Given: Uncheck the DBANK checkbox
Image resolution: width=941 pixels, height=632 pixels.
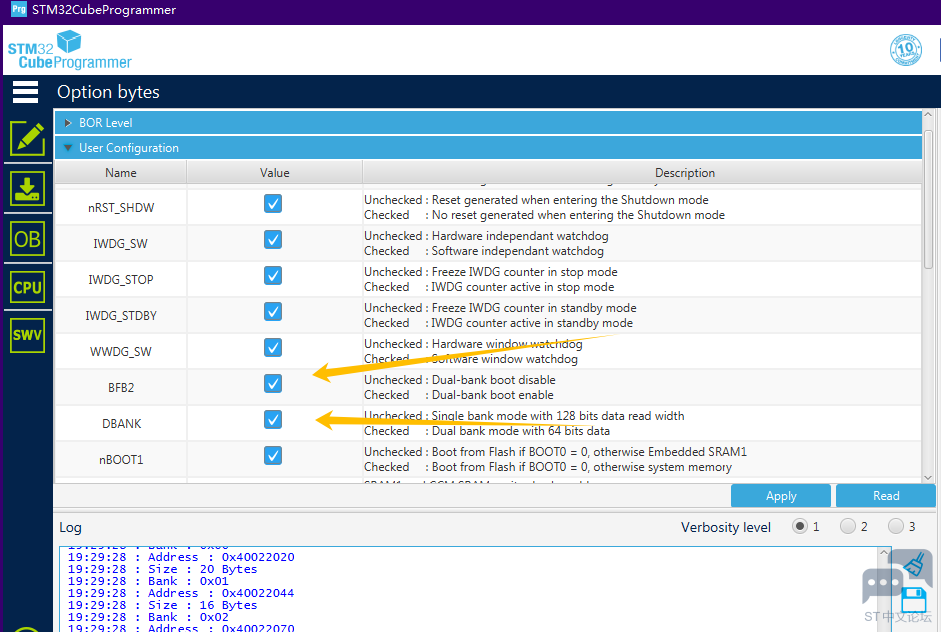Looking at the screenshot, I should click(273, 420).
